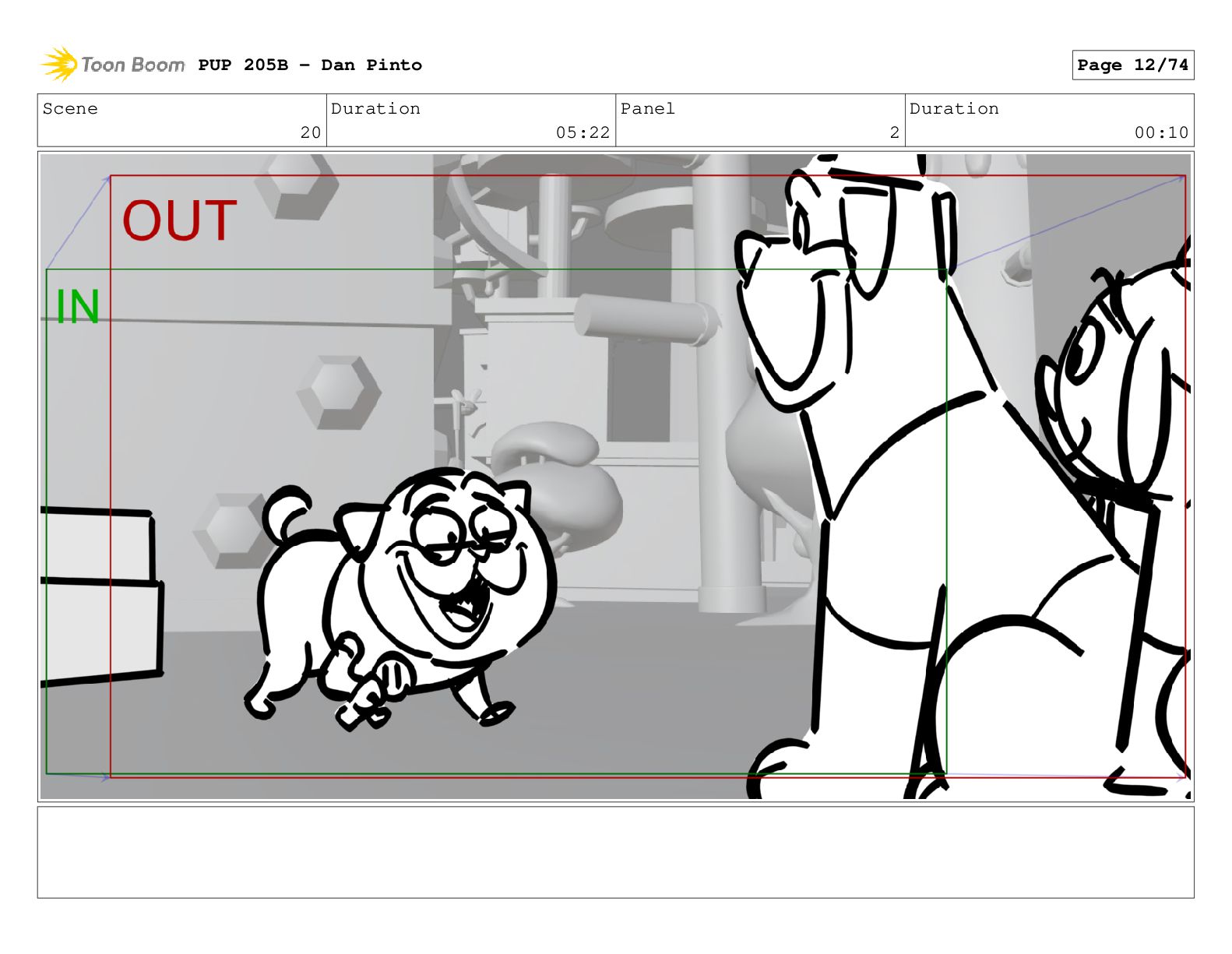Click the green 'IN' camera label
1232x954 pixels.
tap(78, 307)
